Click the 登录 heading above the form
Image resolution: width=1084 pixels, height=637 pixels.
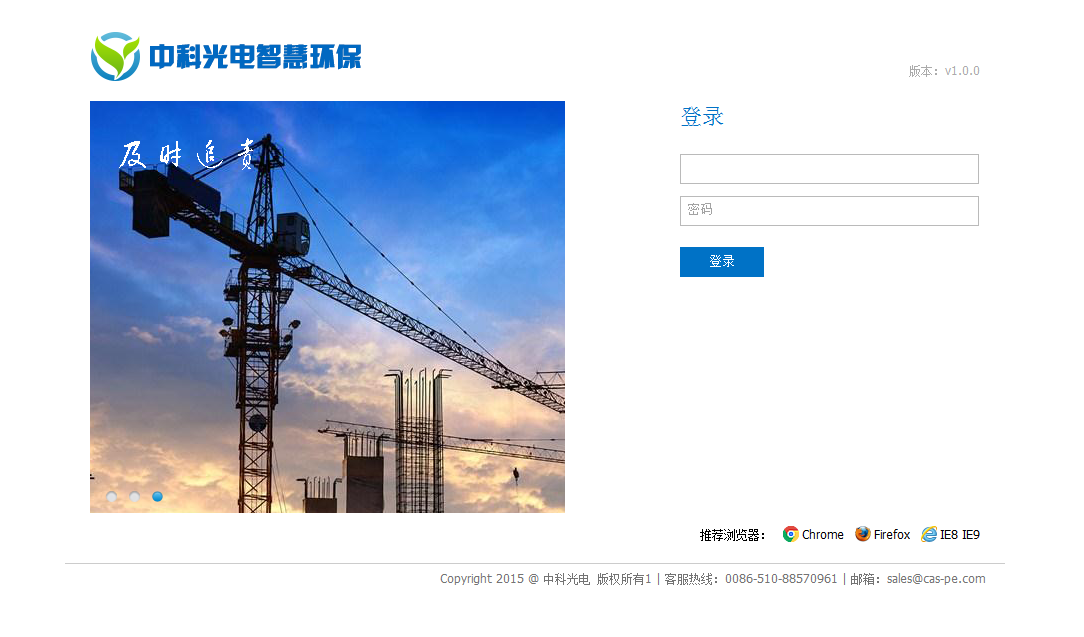[702, 116]
